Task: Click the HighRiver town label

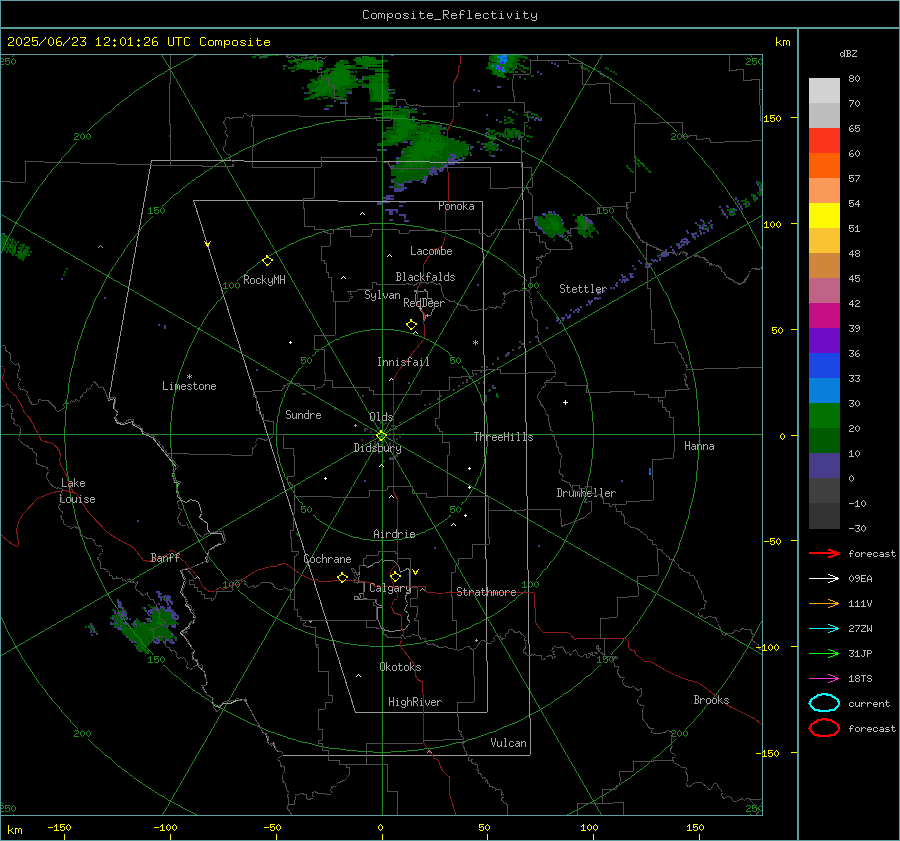Action: point(415,702)
